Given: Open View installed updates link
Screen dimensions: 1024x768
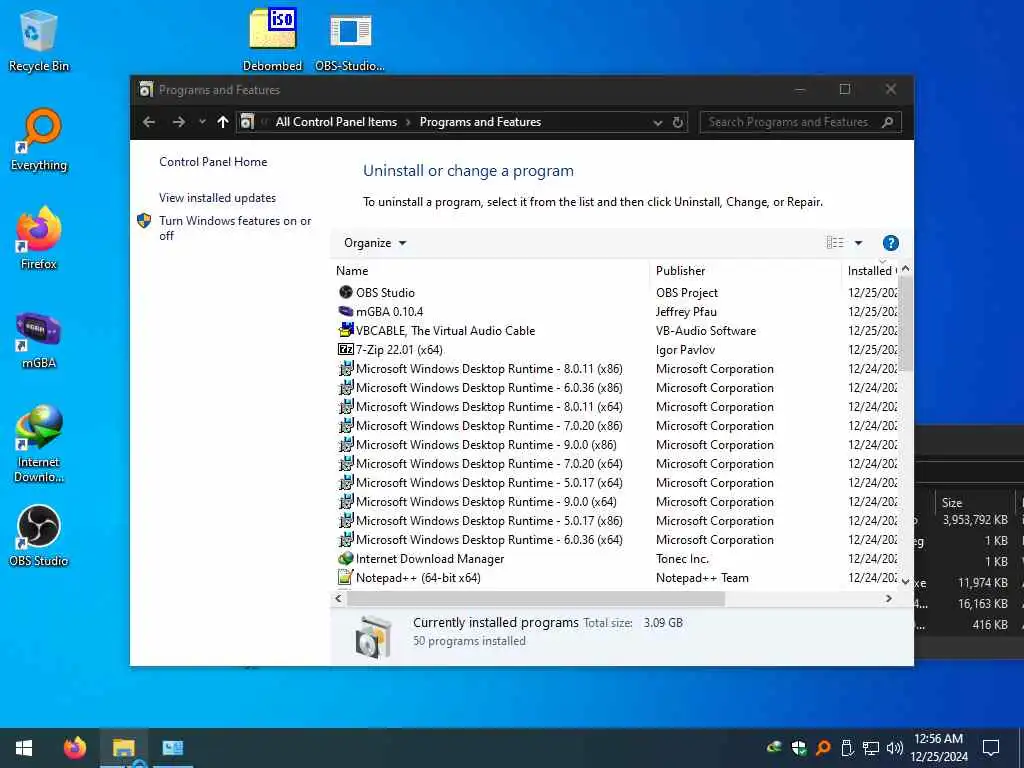Looking at the screenshot, I should (x=217, y=198).
